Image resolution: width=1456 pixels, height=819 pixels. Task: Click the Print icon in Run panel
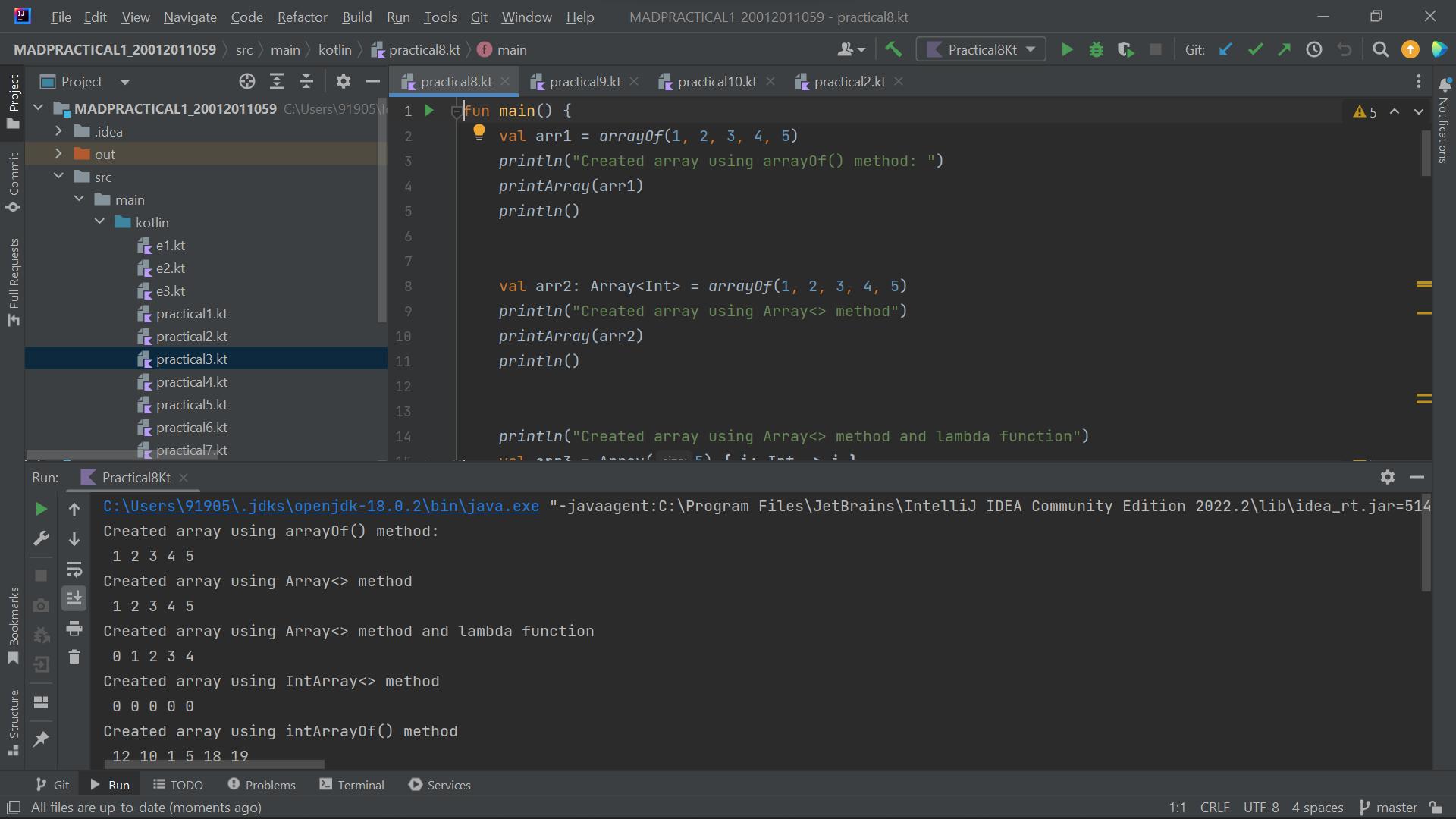point(74,629)
